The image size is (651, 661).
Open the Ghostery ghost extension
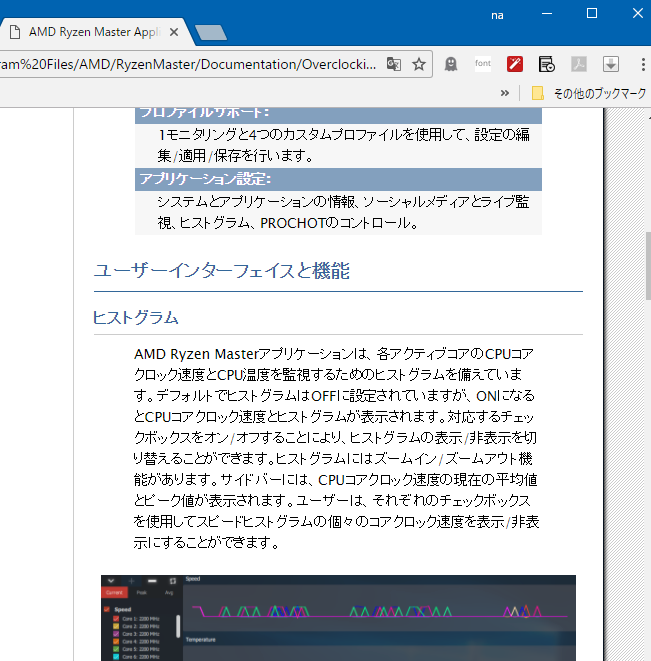(451, 64)
